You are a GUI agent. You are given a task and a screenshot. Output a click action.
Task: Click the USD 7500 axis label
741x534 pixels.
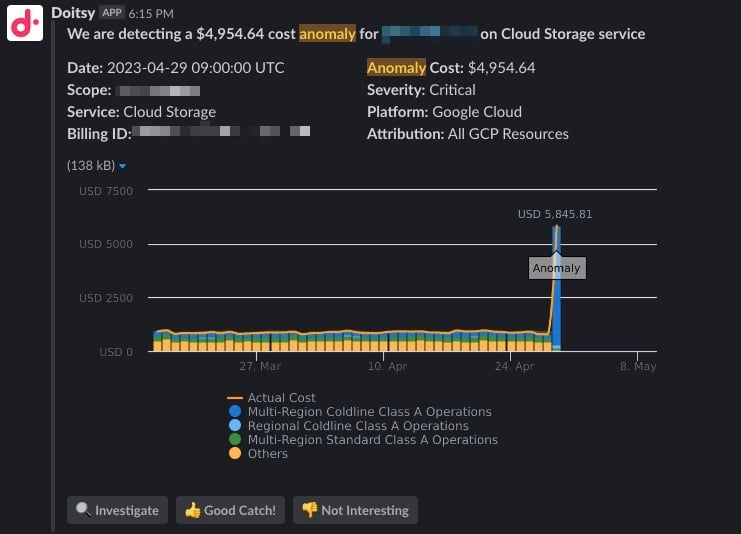106,191
